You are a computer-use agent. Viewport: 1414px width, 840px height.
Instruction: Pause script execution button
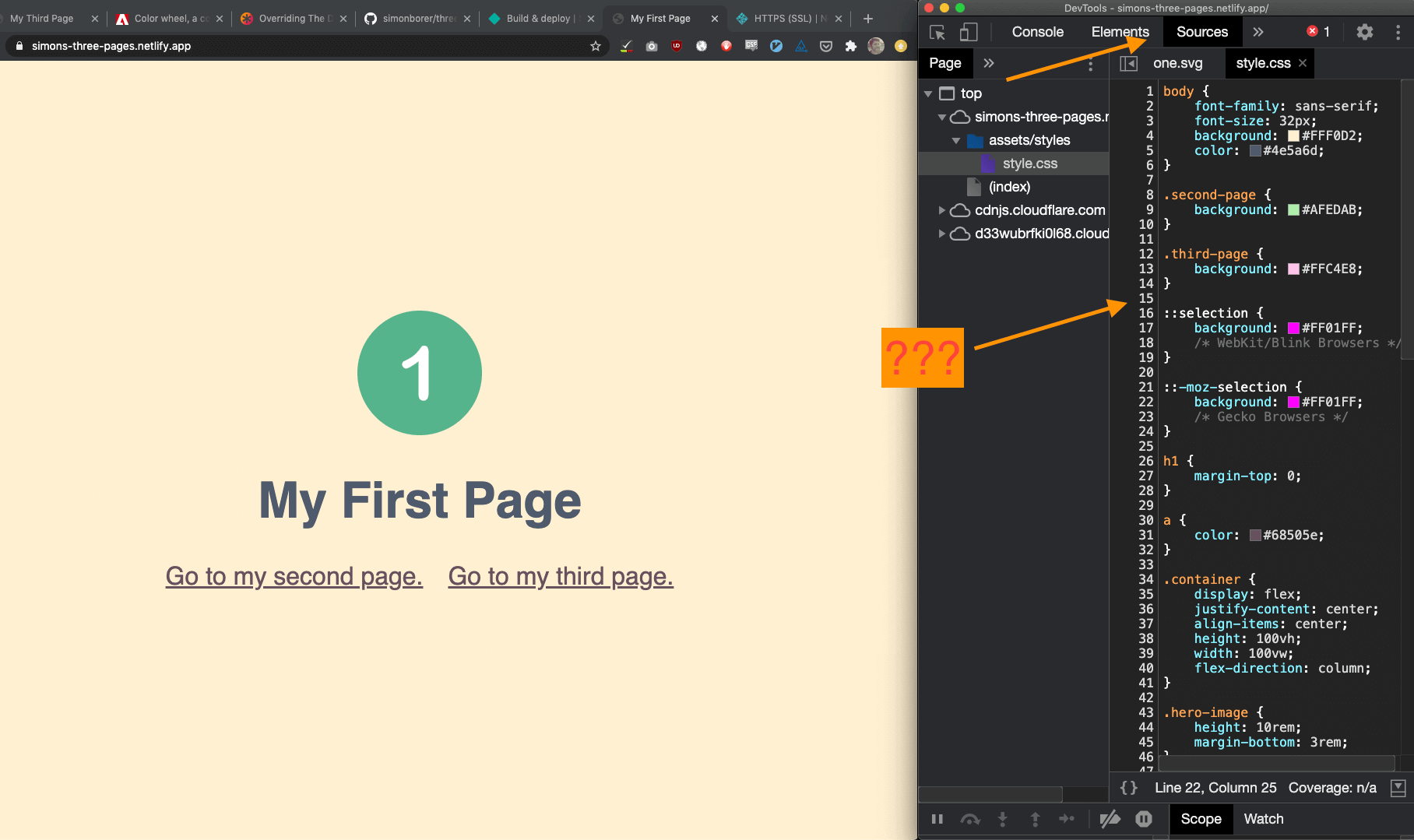coord(937,819)
